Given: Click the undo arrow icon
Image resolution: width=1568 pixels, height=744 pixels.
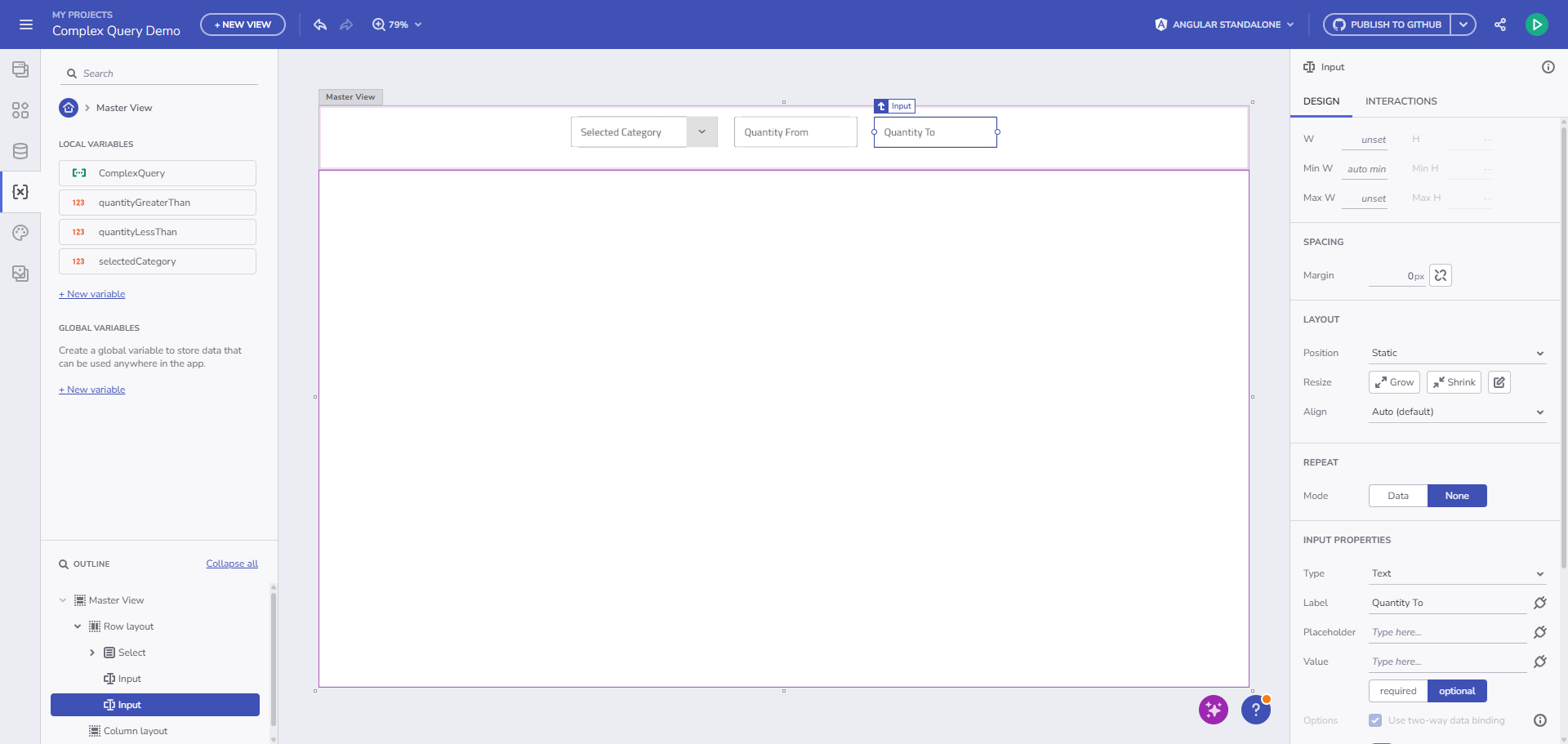Looking at the screenshot, I should (320, 25).
